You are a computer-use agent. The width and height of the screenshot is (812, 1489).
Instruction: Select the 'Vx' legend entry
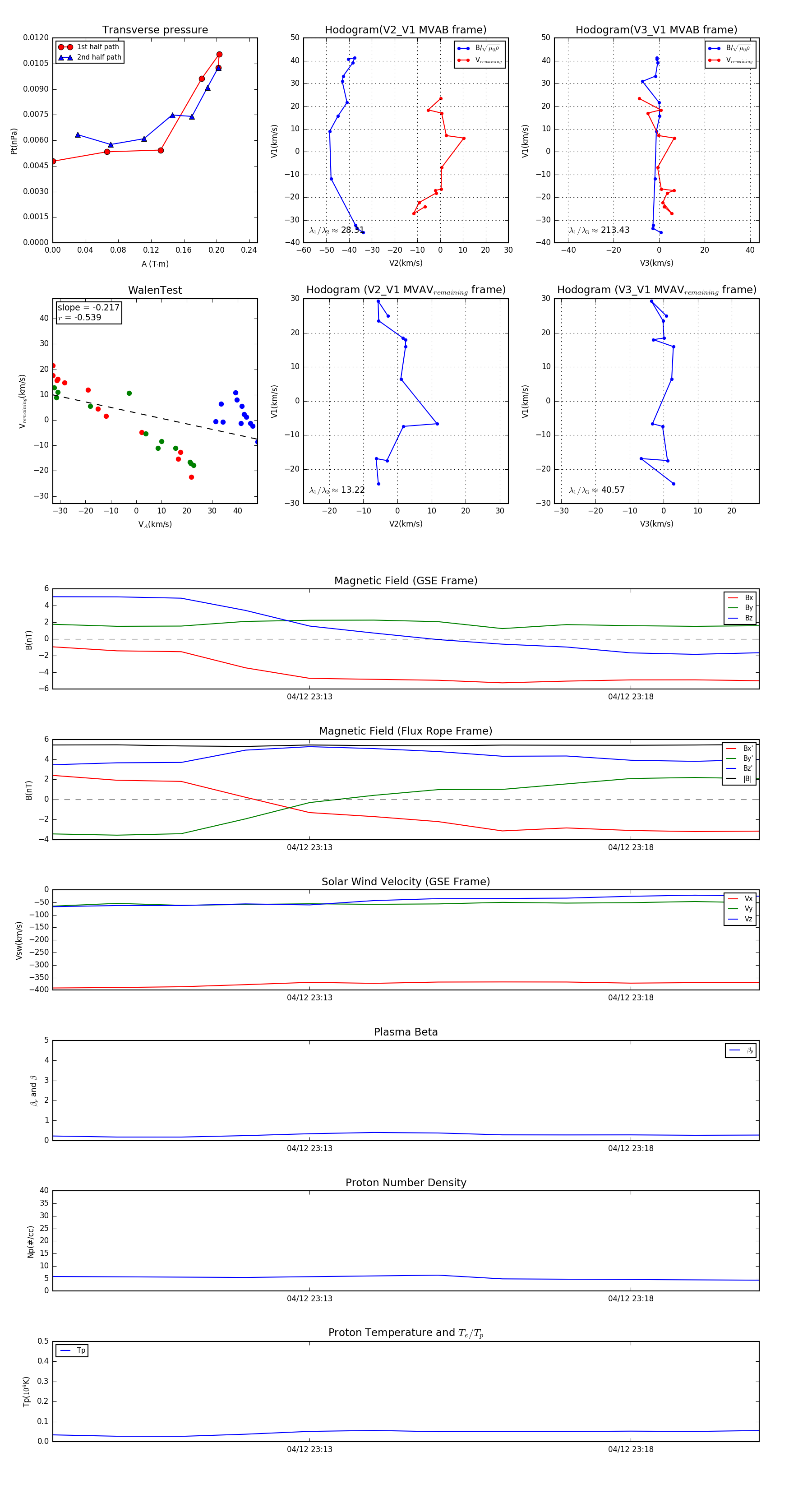pos(740,898)
